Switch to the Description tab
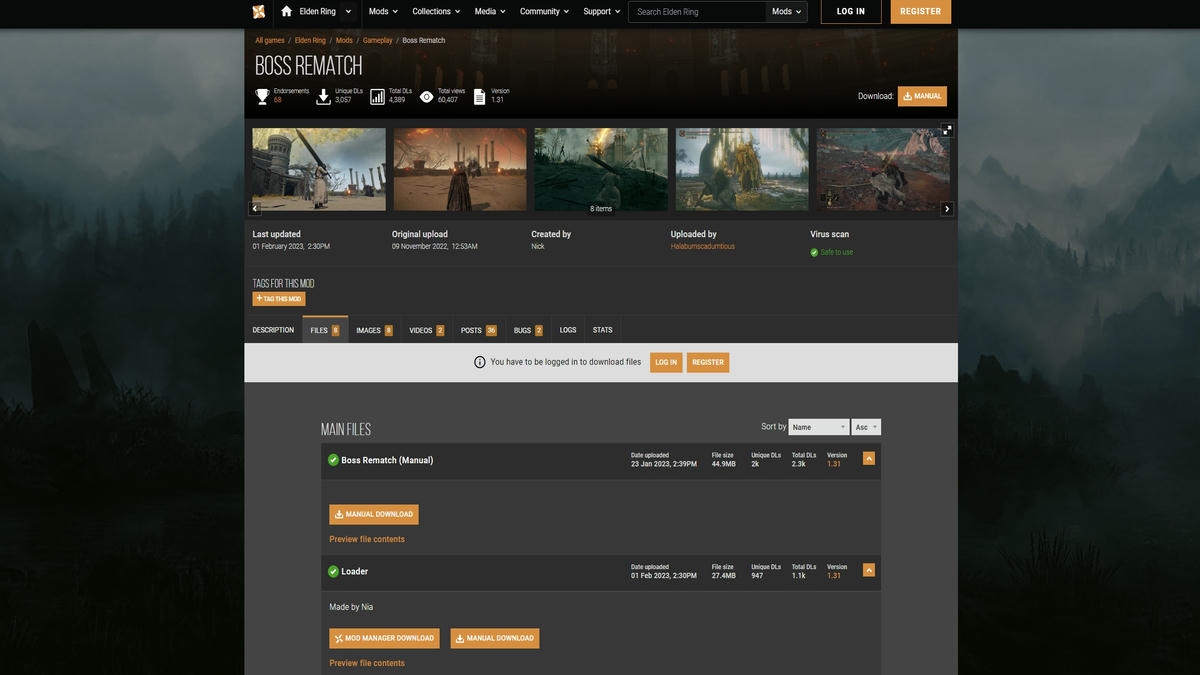 273,330
